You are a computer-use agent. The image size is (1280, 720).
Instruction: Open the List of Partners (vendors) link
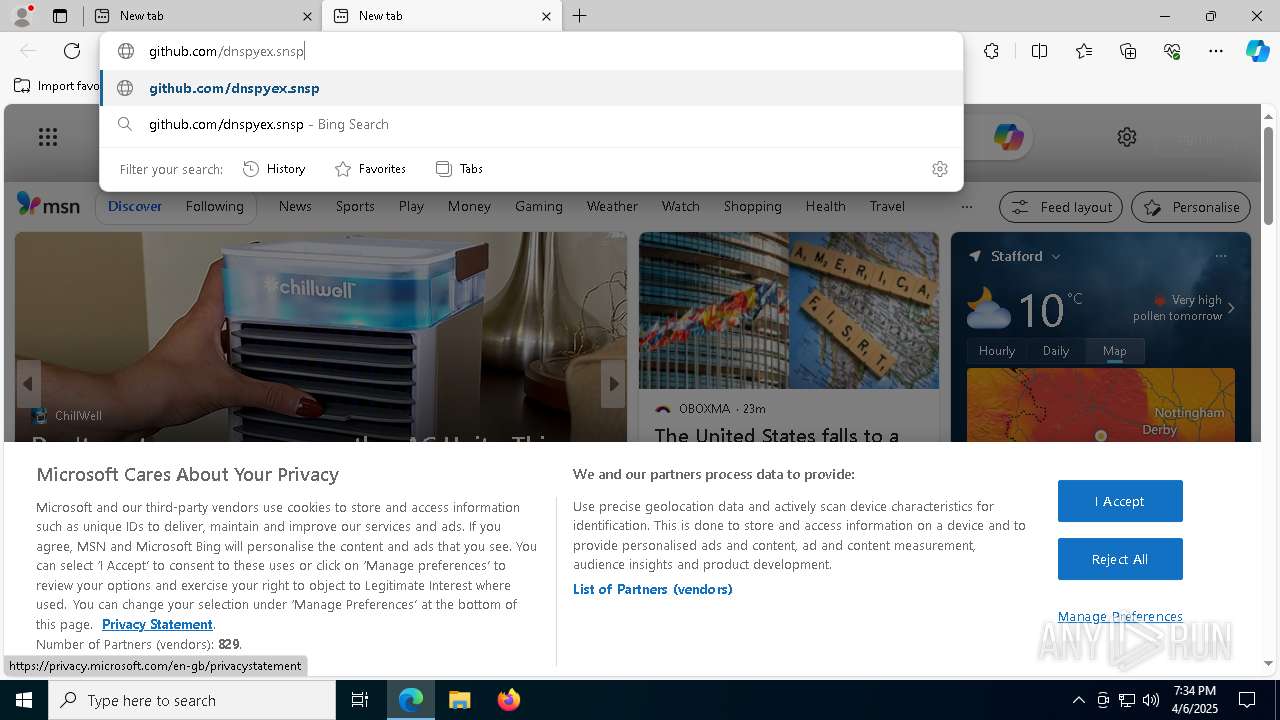[653, 589]
